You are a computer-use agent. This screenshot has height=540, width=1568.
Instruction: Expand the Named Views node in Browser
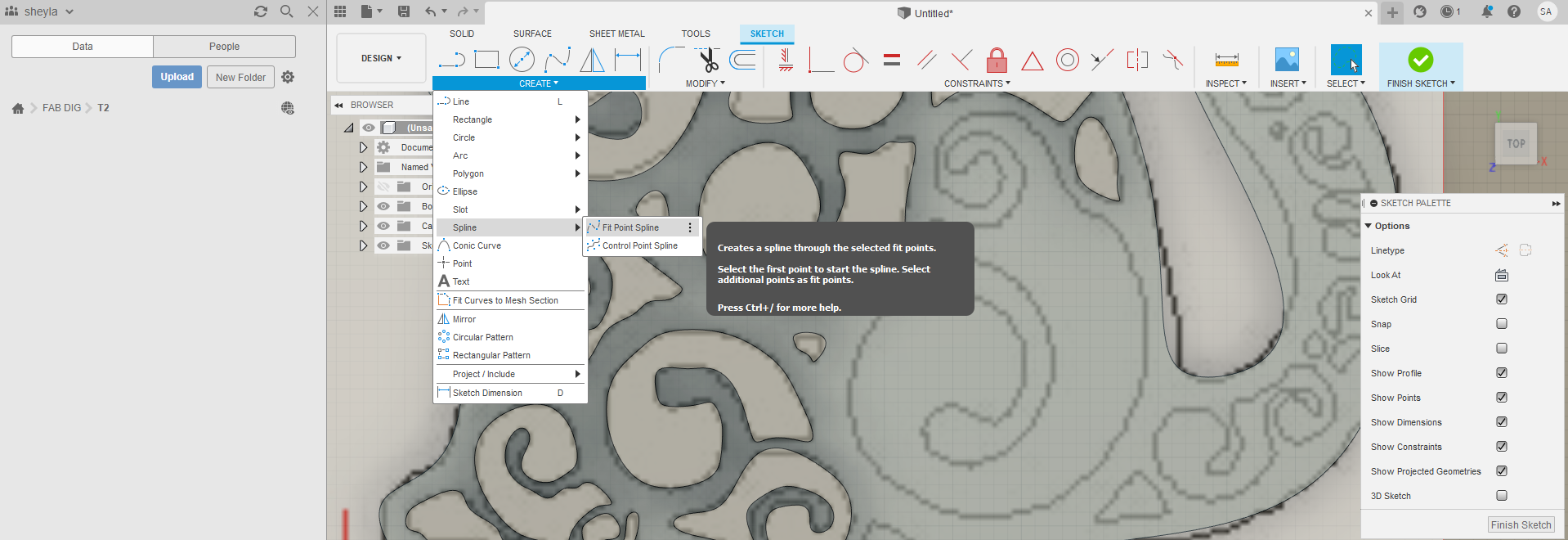point(363,167)
